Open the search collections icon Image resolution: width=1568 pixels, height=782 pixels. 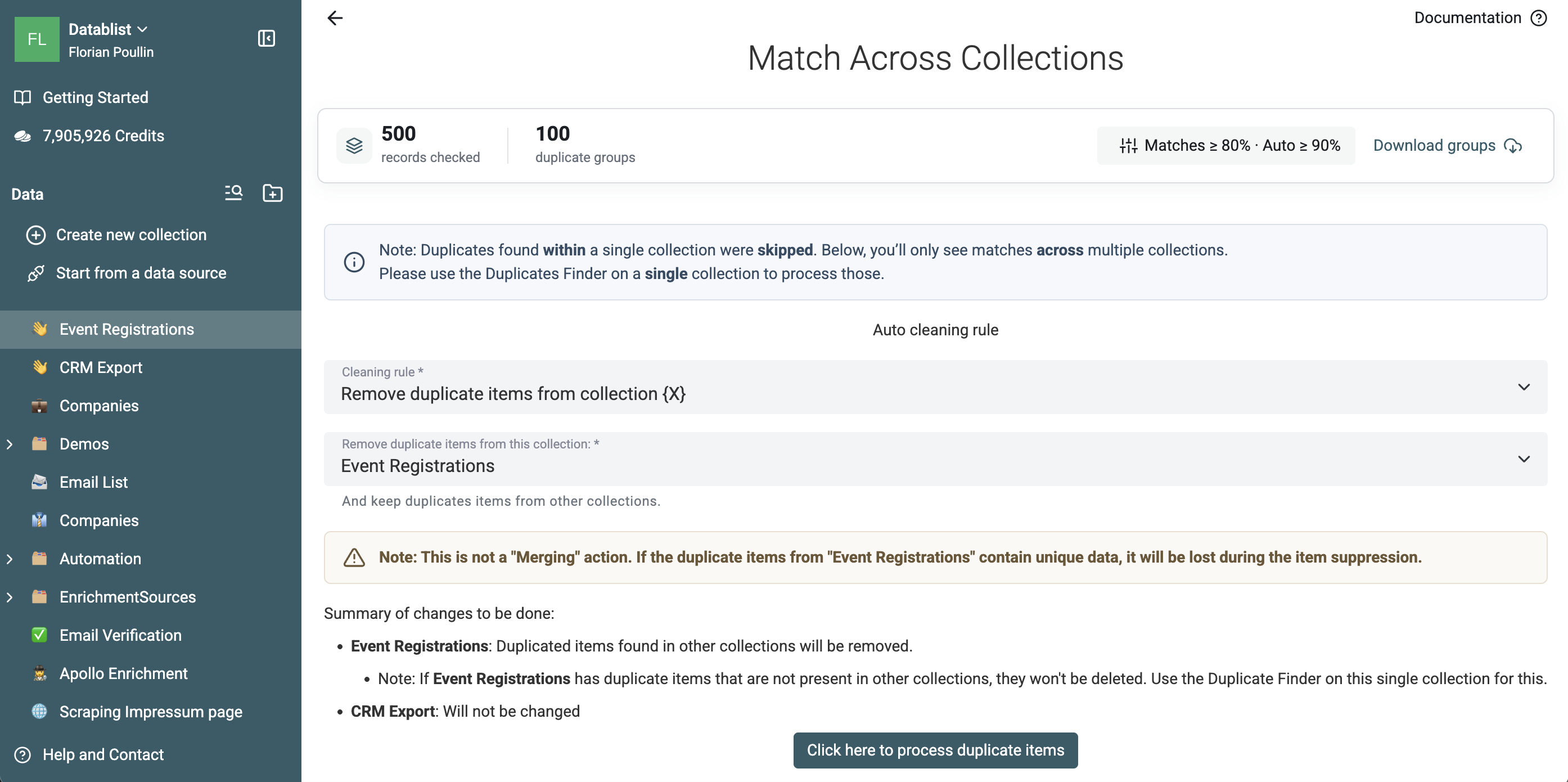pyautogui.click(x=234, y=193)
